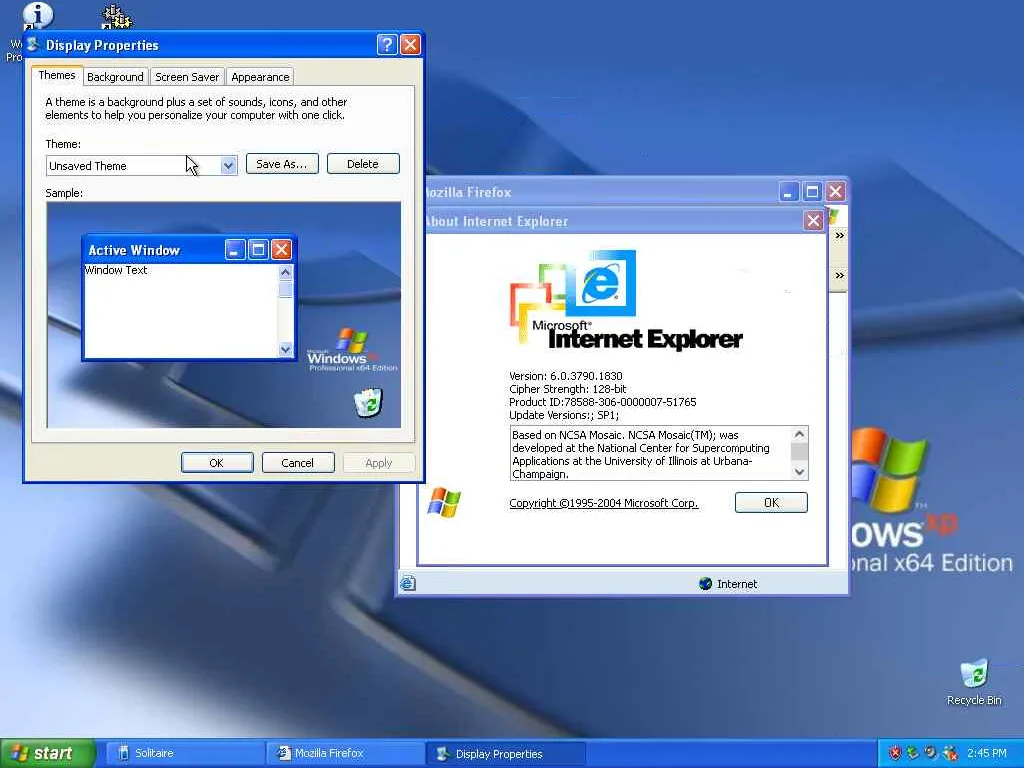Click OK in About Internet Explorer

point(771,502)
